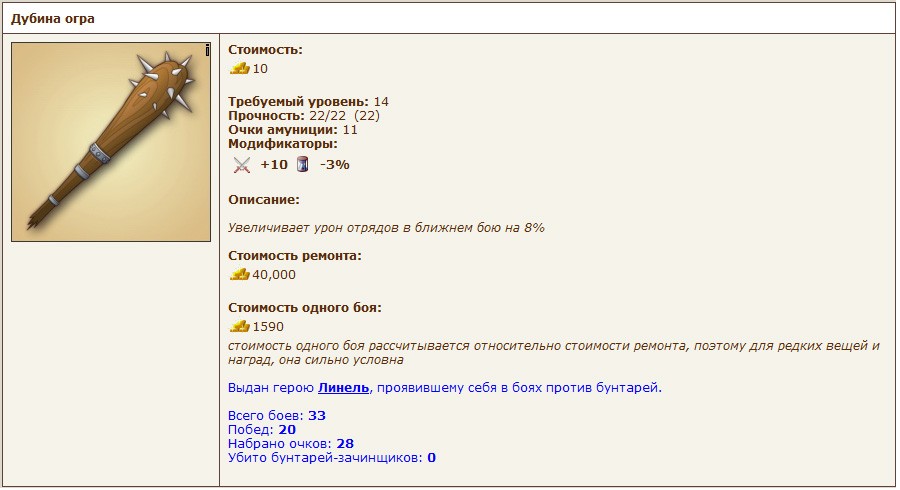
Task: Click gold icon beside repair cost 40,000
Action: tap(239, 274)
